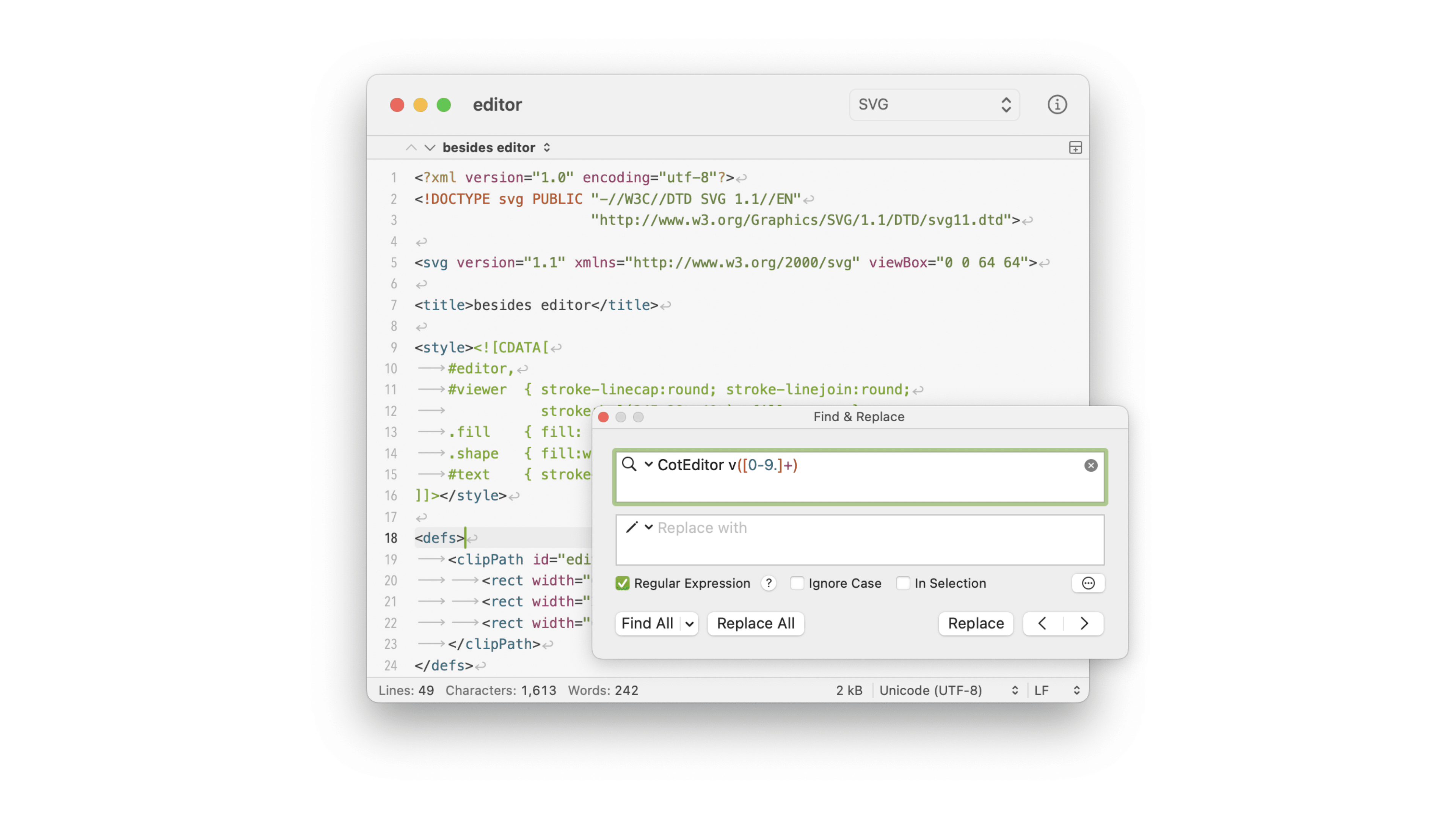Click the <!DOCTYPE svg PUBLIC line
The image size is (1456, 819).
coord(607,199)
